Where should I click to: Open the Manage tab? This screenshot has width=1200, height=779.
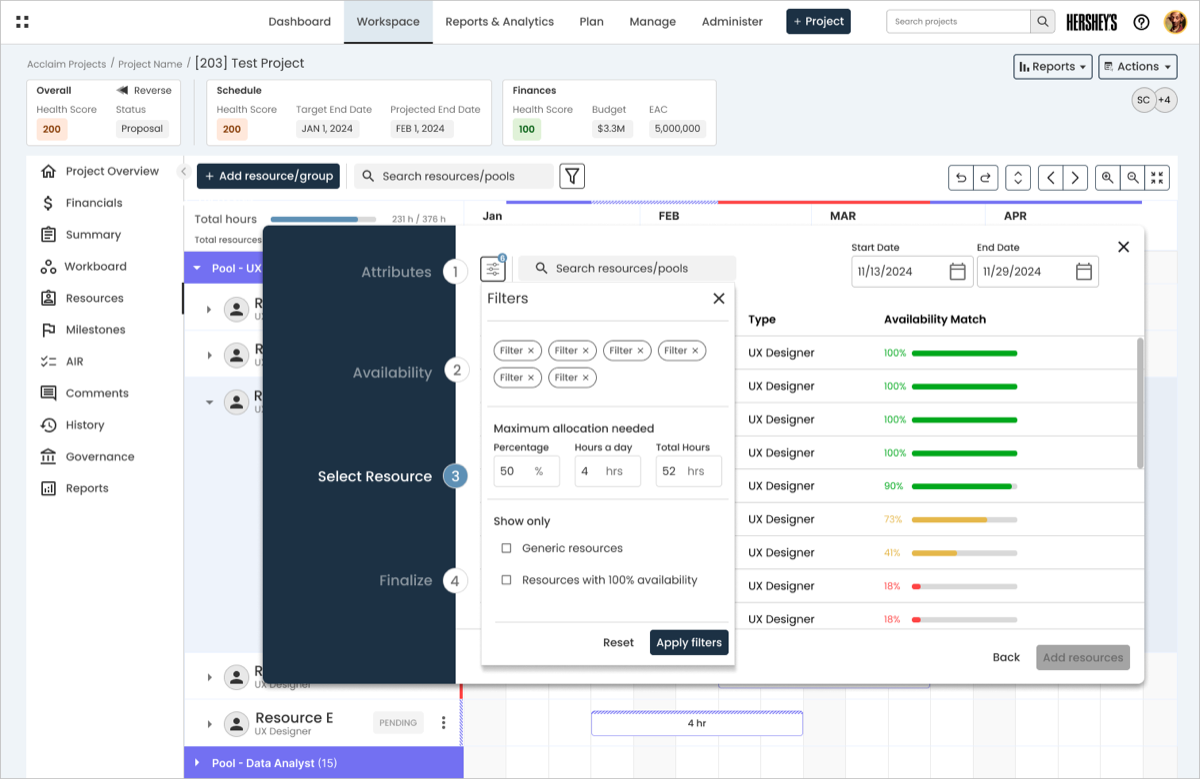coord(652,21)
